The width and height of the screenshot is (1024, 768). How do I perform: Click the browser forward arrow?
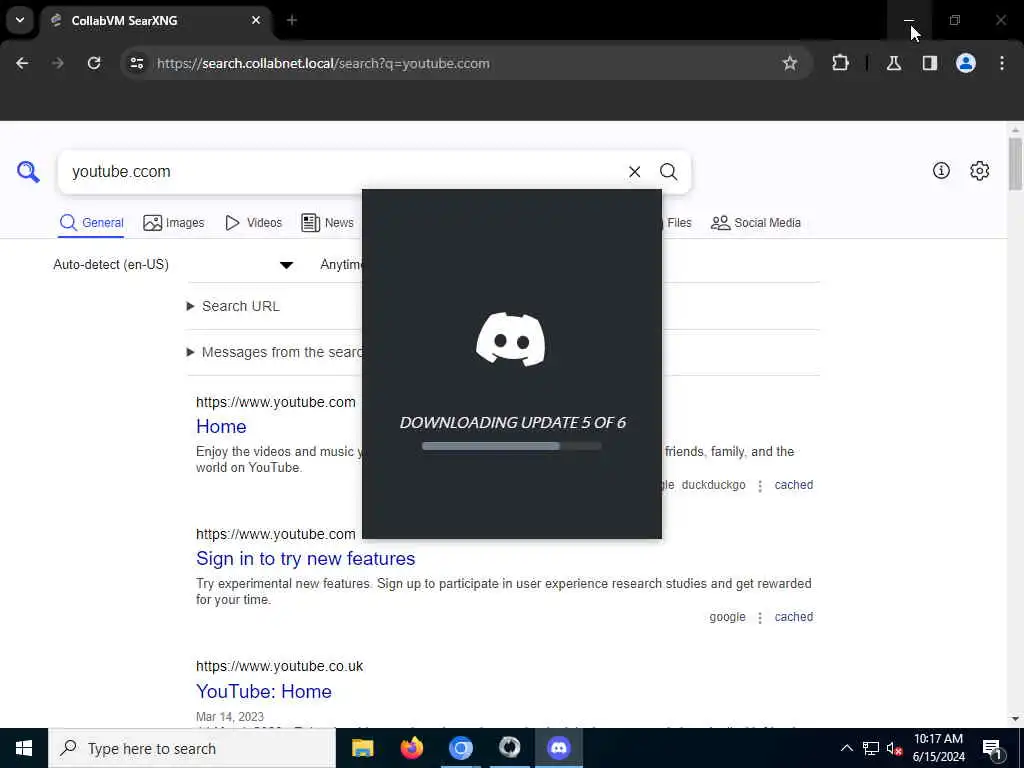click(x=58, y=63)
